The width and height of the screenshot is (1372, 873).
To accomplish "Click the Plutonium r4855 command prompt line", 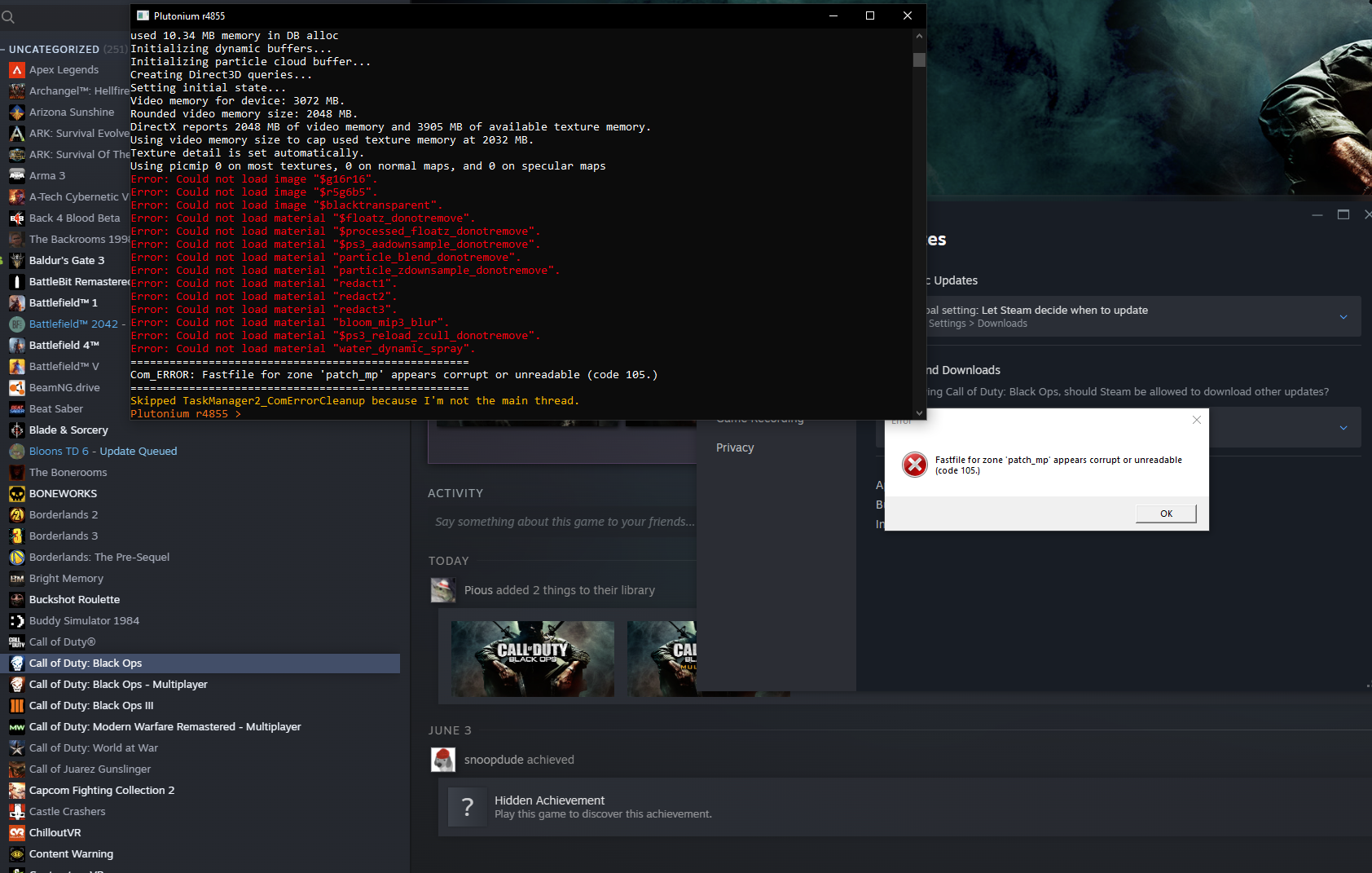I will [x=186, y=414].
